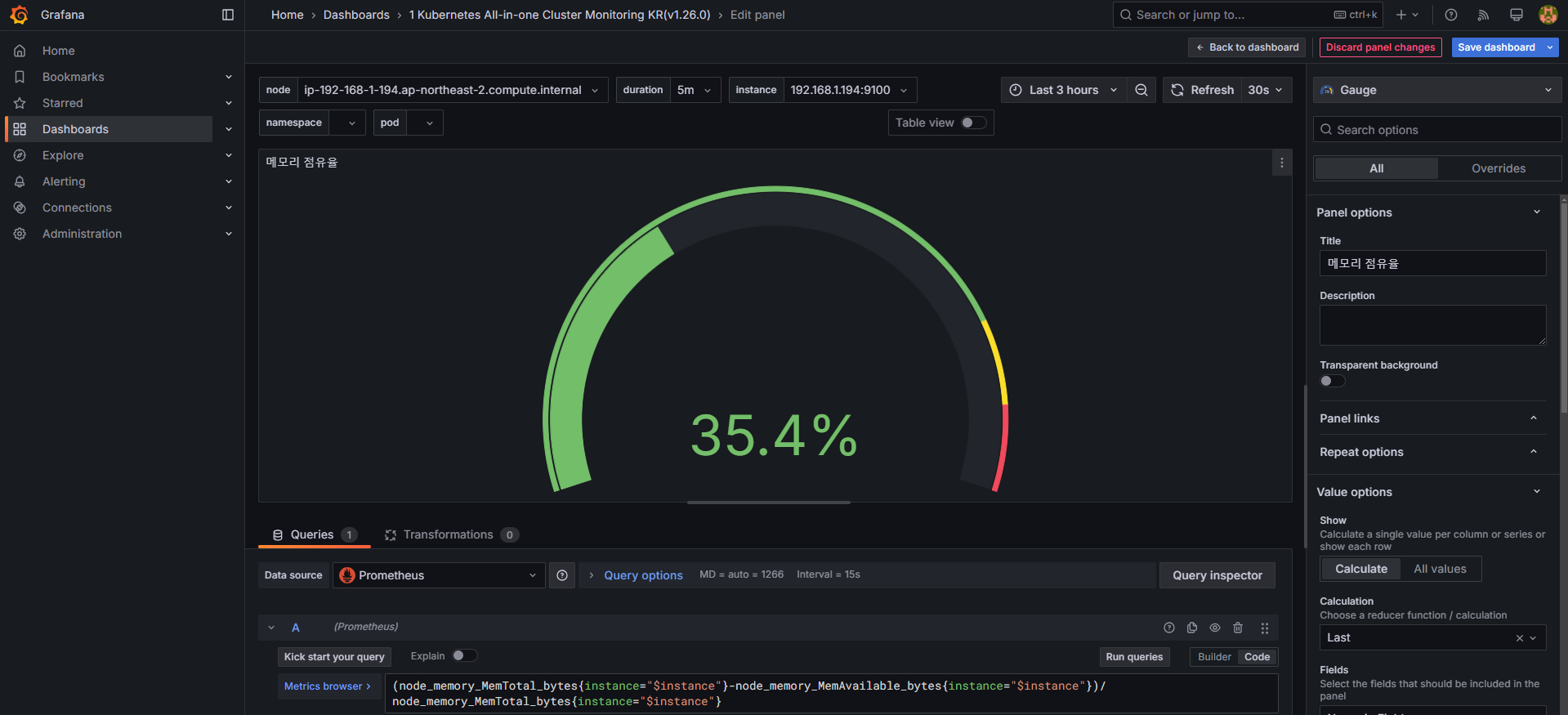Image resolution: width=1568 pixels, height=715 pixels.
Task: Show query A help icon
Action: (1169, 628)
